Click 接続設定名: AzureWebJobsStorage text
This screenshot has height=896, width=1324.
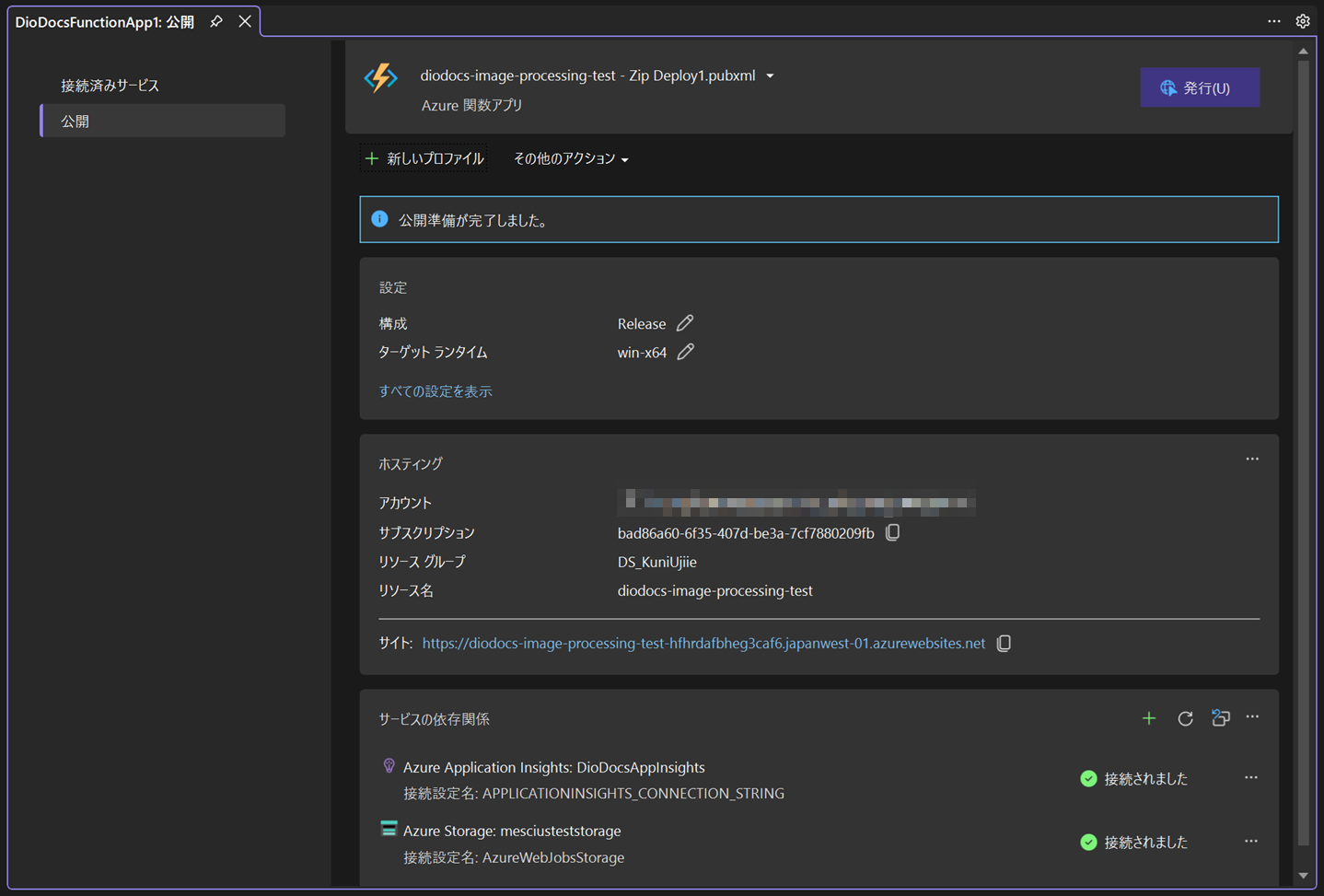click(514, 857)
